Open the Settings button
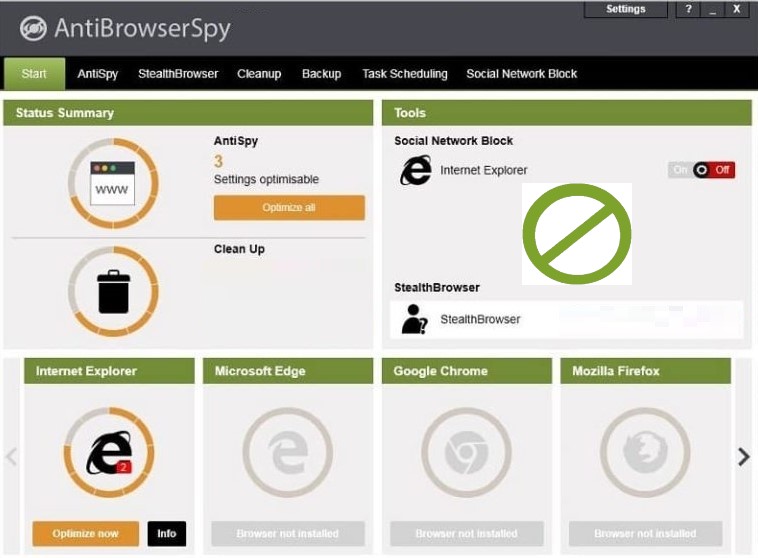The width and height of the screenshot is (758, 558). pyautogui.click(x=626, y=9)
